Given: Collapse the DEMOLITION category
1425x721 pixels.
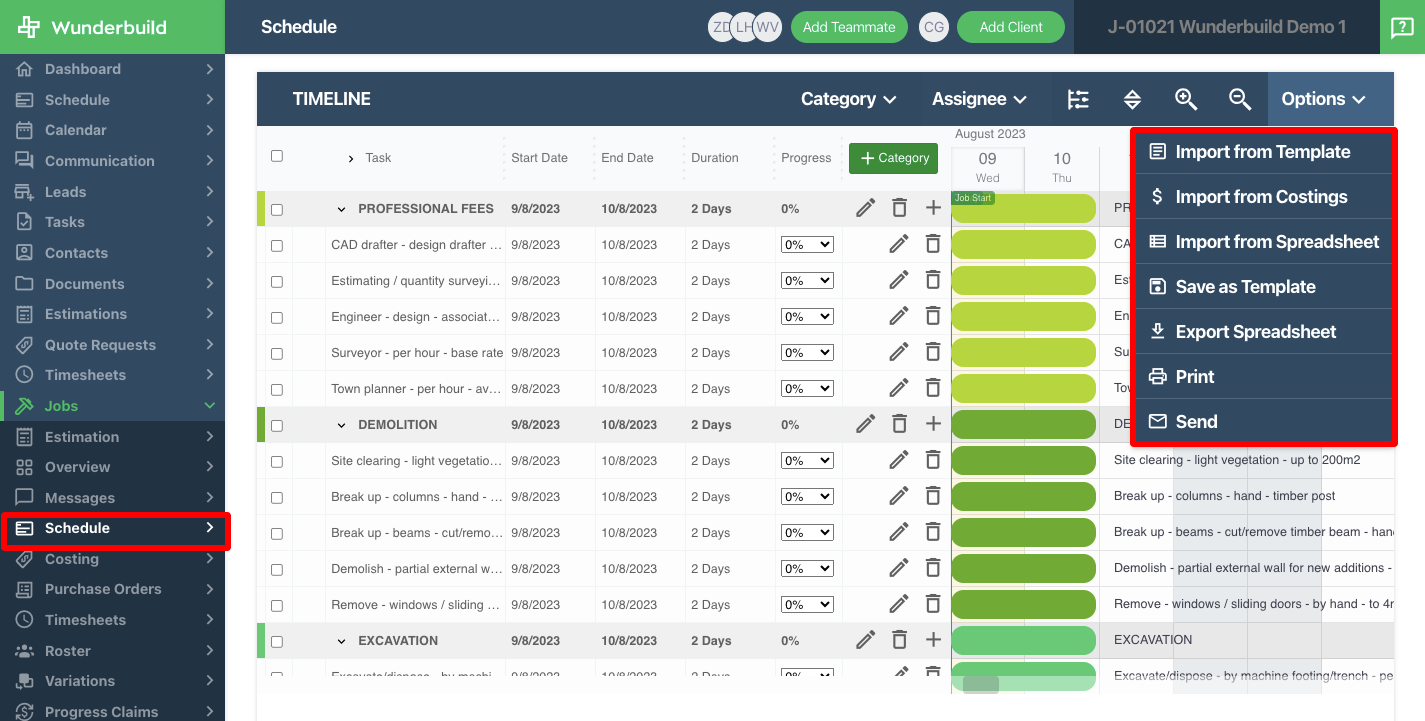Looking at the screenshot, I should click(x=341, y=425).
